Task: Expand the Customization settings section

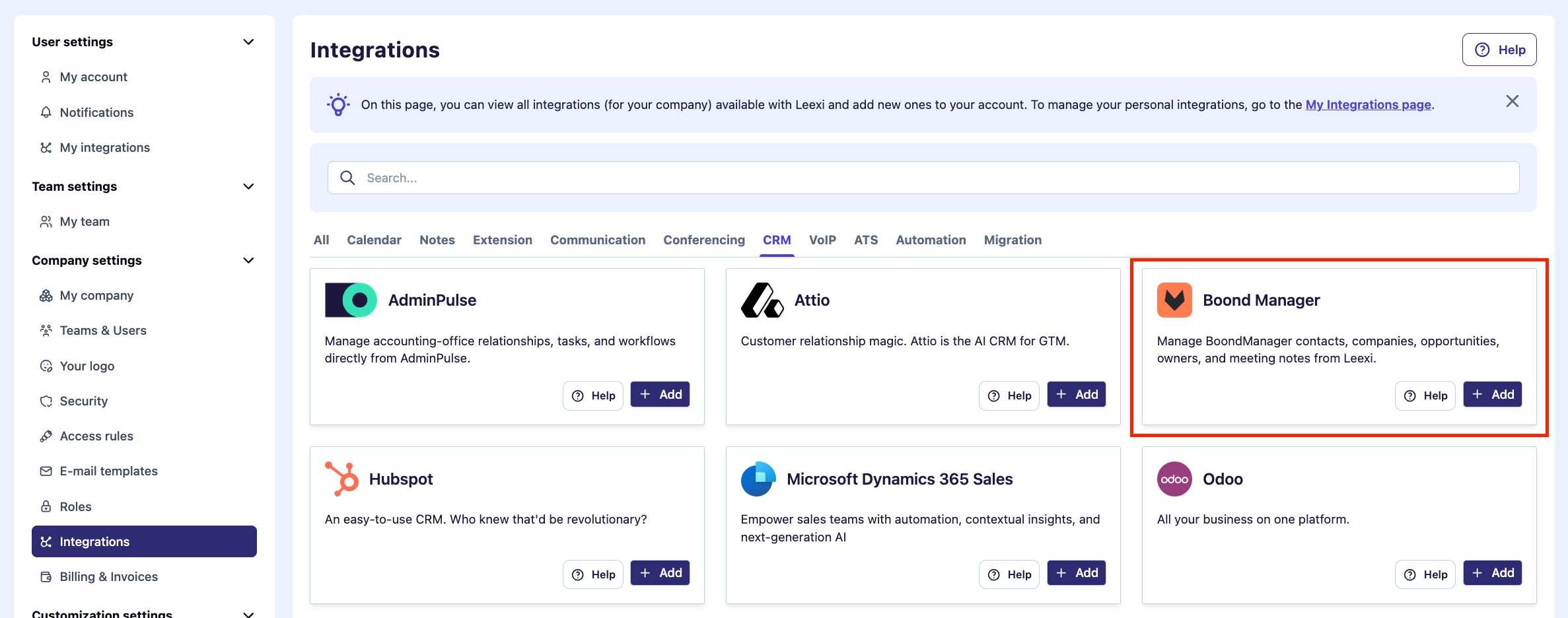Action: 248,613
